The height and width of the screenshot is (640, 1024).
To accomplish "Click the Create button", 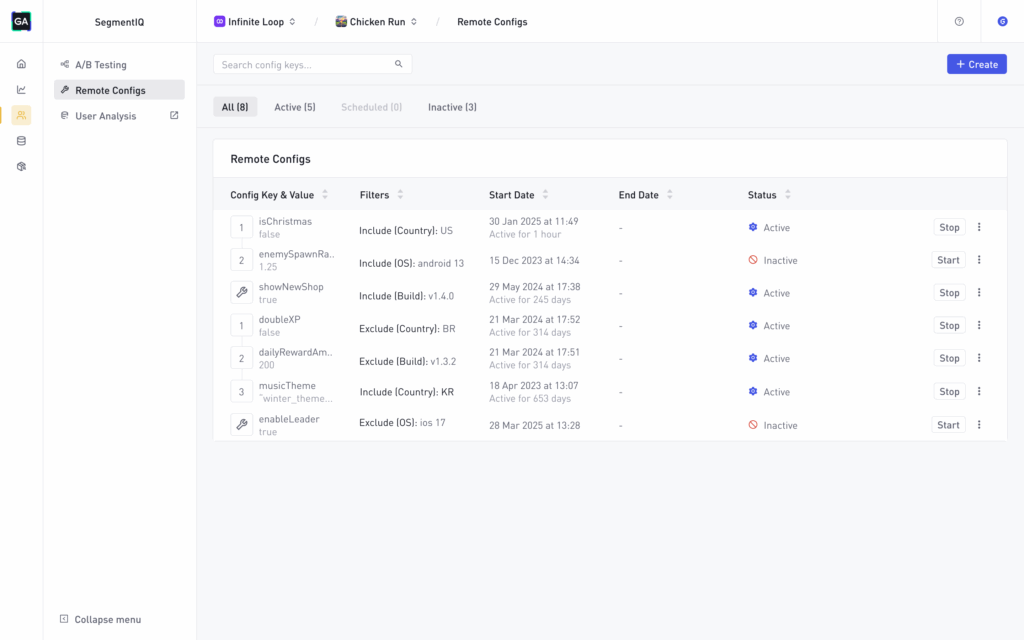I will click(x=976, y=64).
